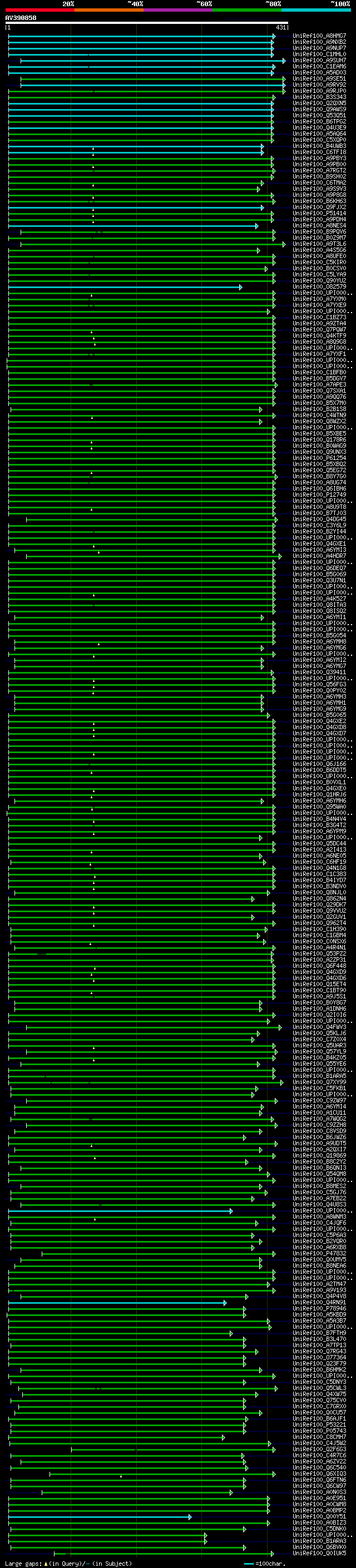
Task: Open hit UniRef100_A9NXB2
Action: (x=319, y=42)
